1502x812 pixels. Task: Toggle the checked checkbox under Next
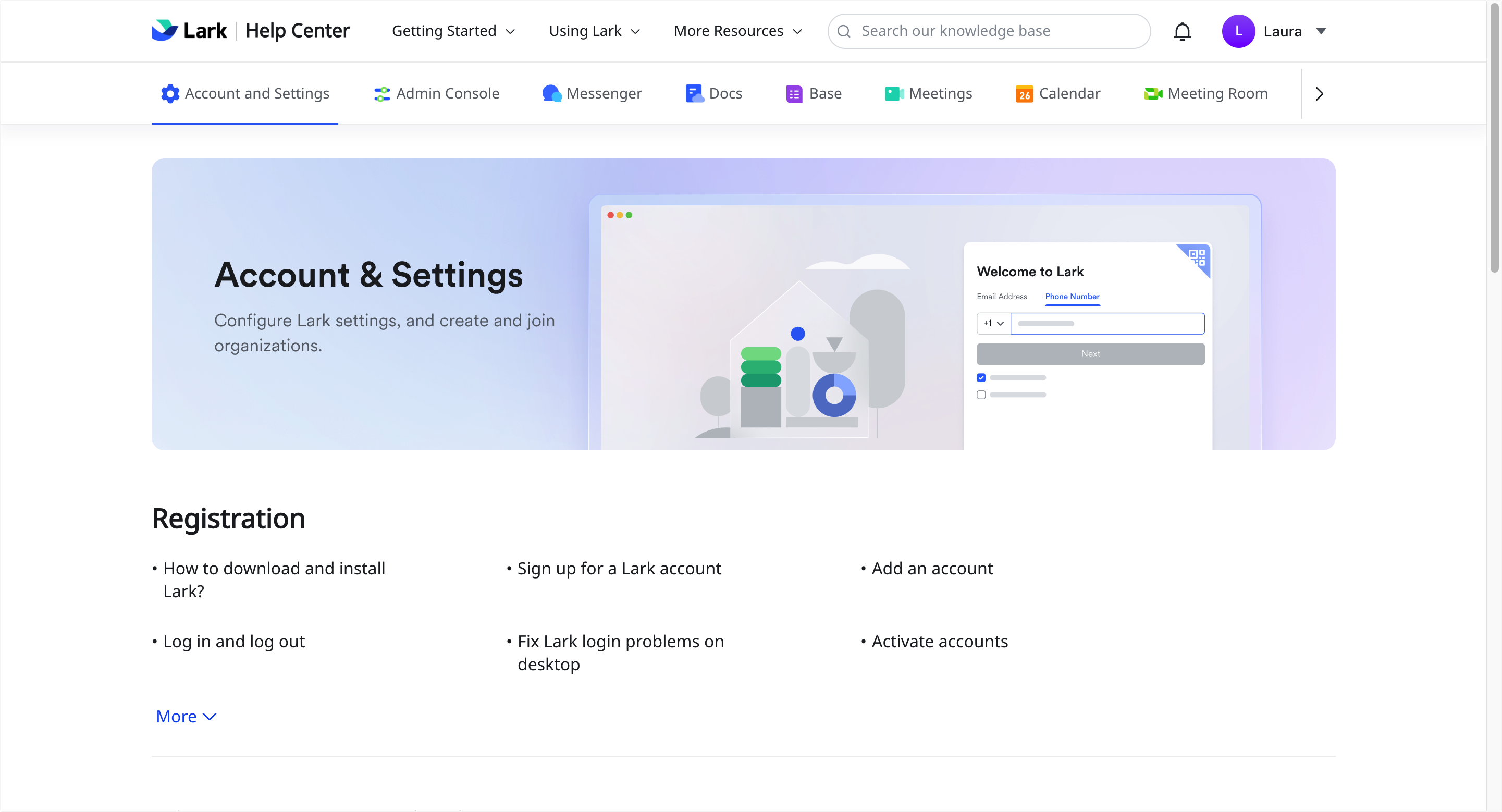(x=981, y=378)
